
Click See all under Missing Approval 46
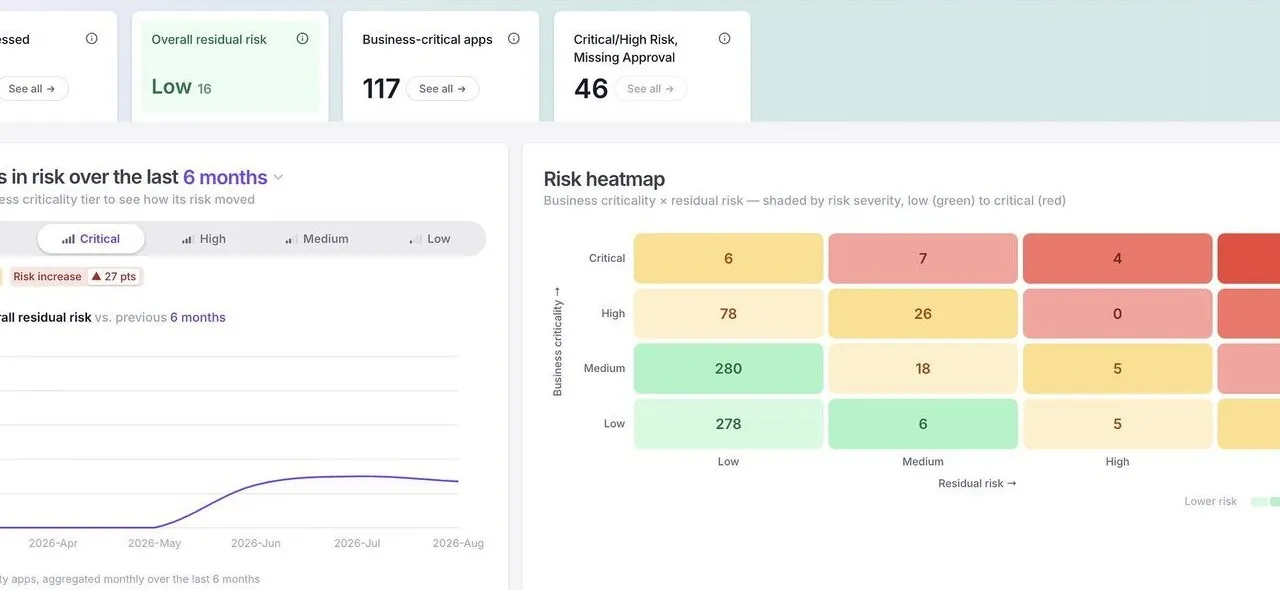pos(651,89)
